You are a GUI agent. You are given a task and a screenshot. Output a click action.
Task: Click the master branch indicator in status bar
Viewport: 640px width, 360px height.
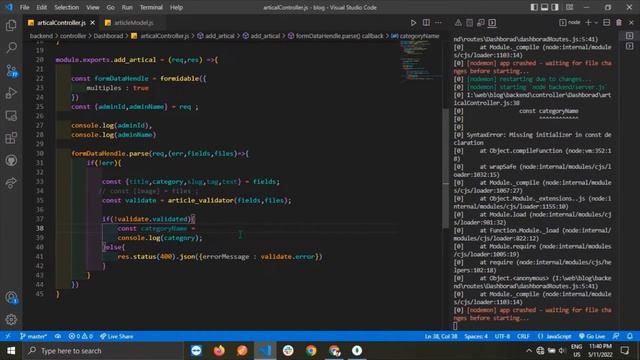tap(33, 336)
